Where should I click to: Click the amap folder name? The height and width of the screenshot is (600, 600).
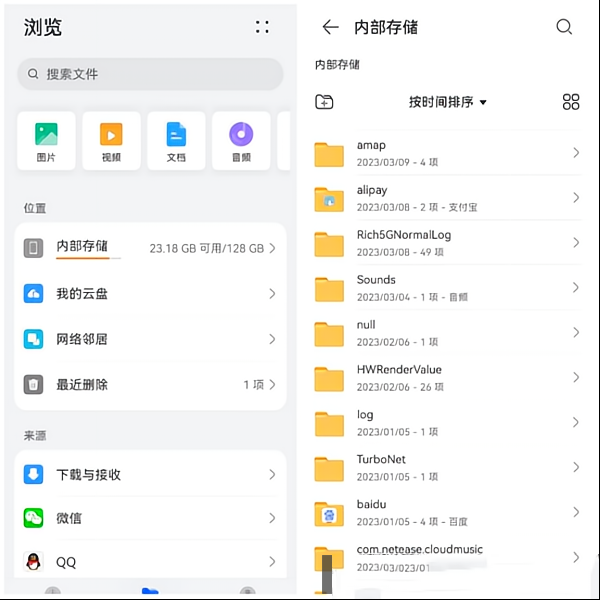point(371,145)
